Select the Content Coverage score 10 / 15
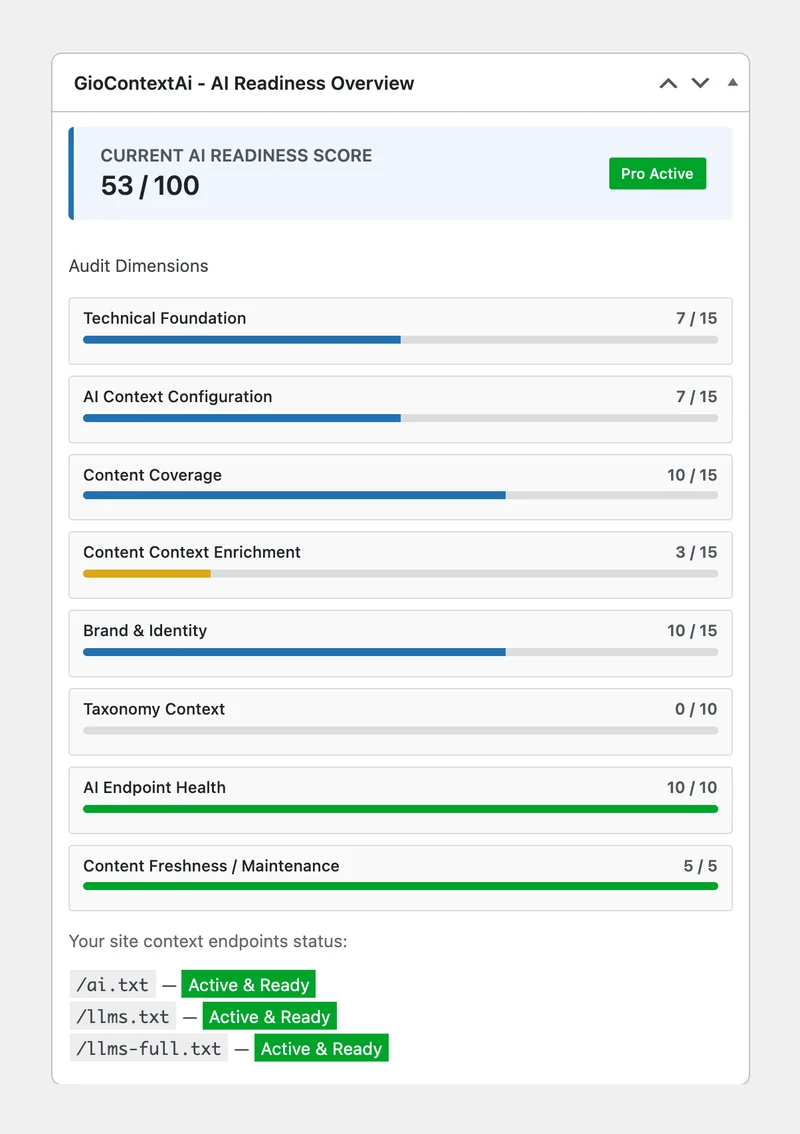Viewport: 800px width, 1134px height. 692,475
